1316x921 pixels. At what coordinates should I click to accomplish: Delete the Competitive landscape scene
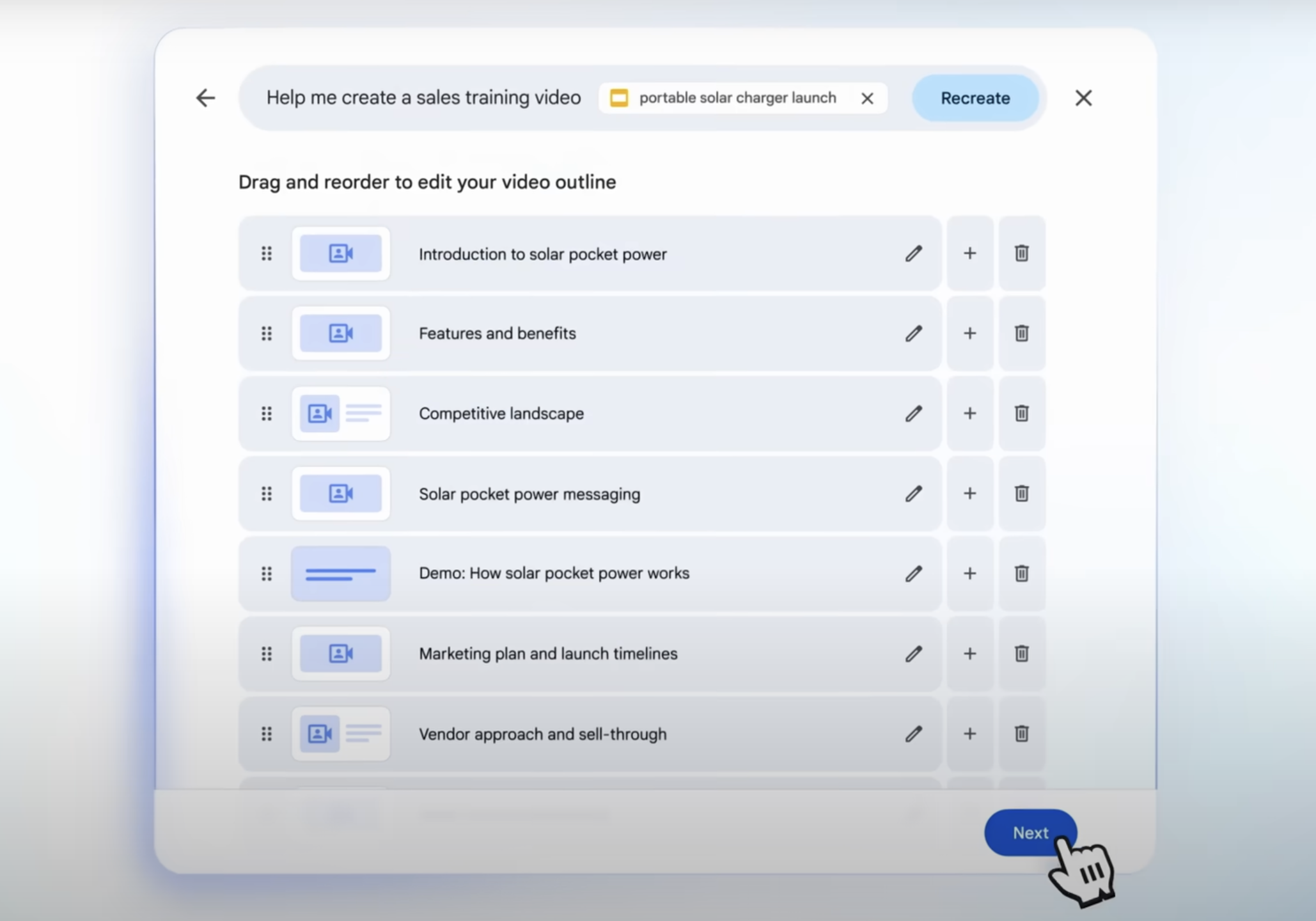click(x=1022, y=413)
